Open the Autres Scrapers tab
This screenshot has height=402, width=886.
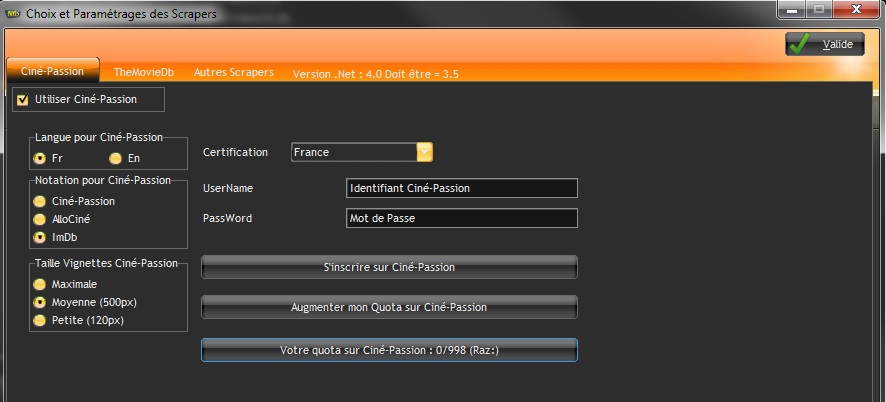coord(234,72)
